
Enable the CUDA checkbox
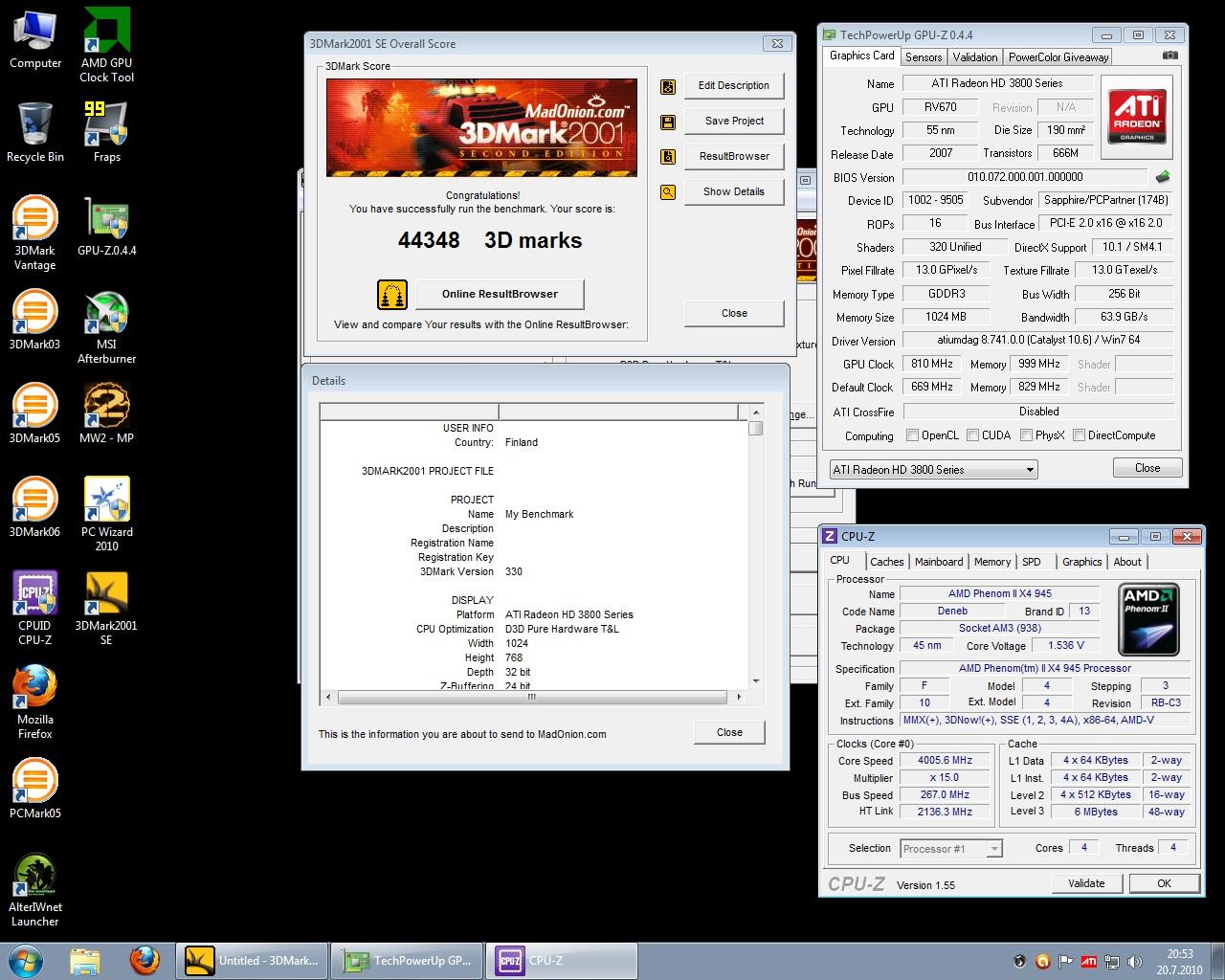[x=972, y=435]
